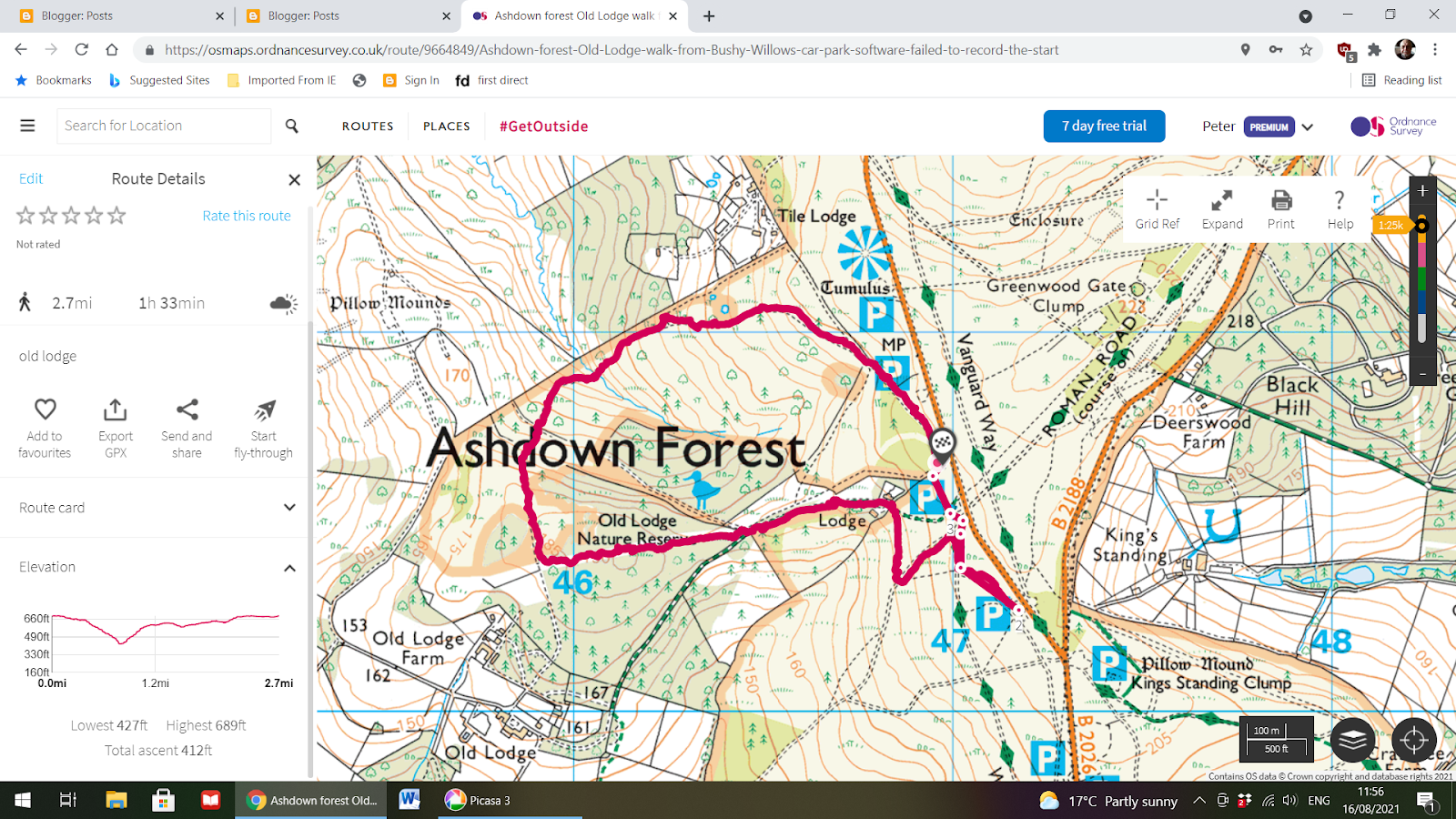The height and width of the screenshot is (819, 1456).
Task: Open the hamburger menu in OS Maps
Action: coord(27,126)
